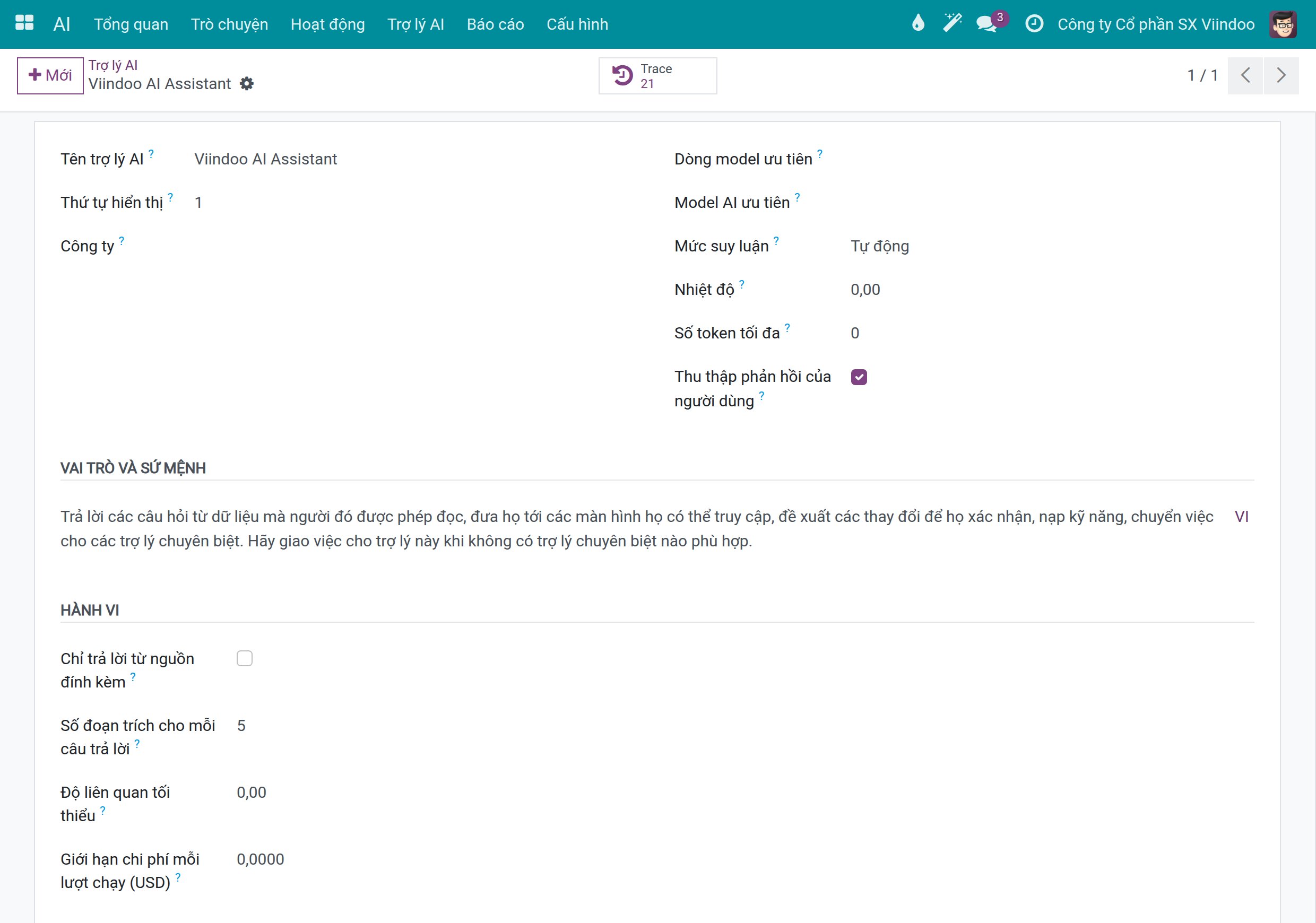Viewport: 1316px width, 923px height.
Task: Click VI translate button in role text
Action: pos(1241,517)
